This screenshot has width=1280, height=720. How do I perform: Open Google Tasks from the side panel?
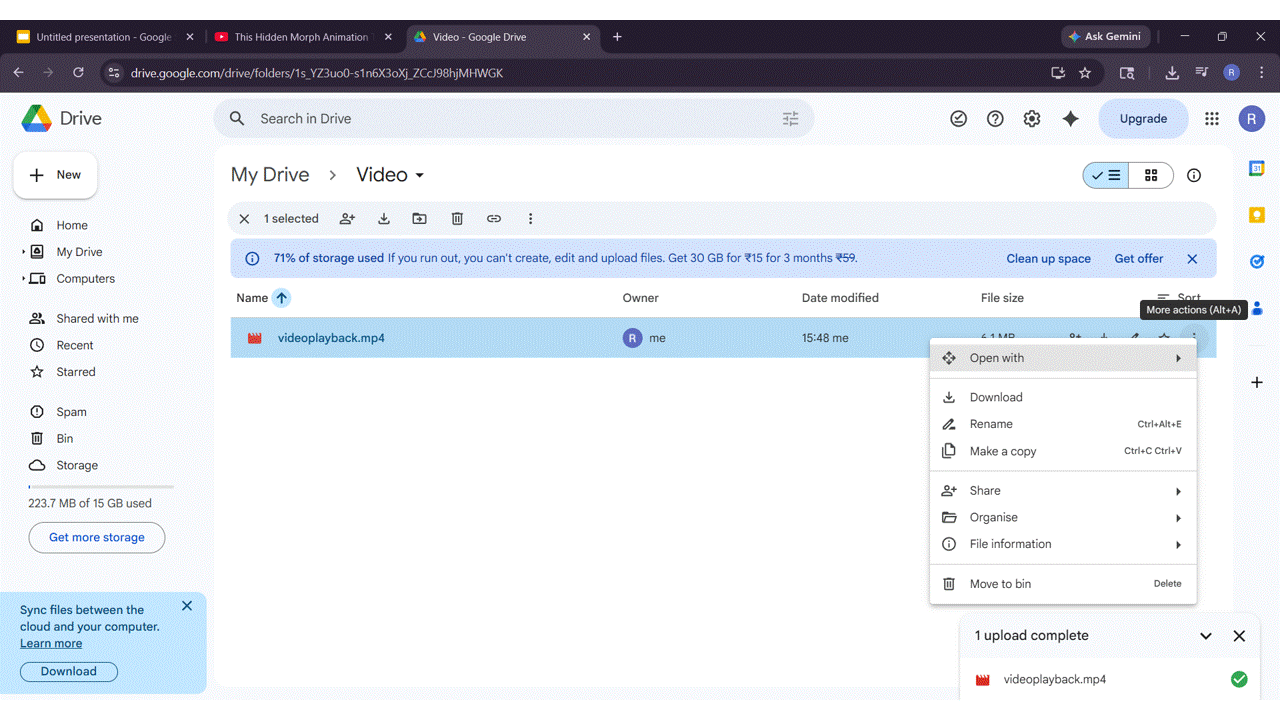point(1257,259)
